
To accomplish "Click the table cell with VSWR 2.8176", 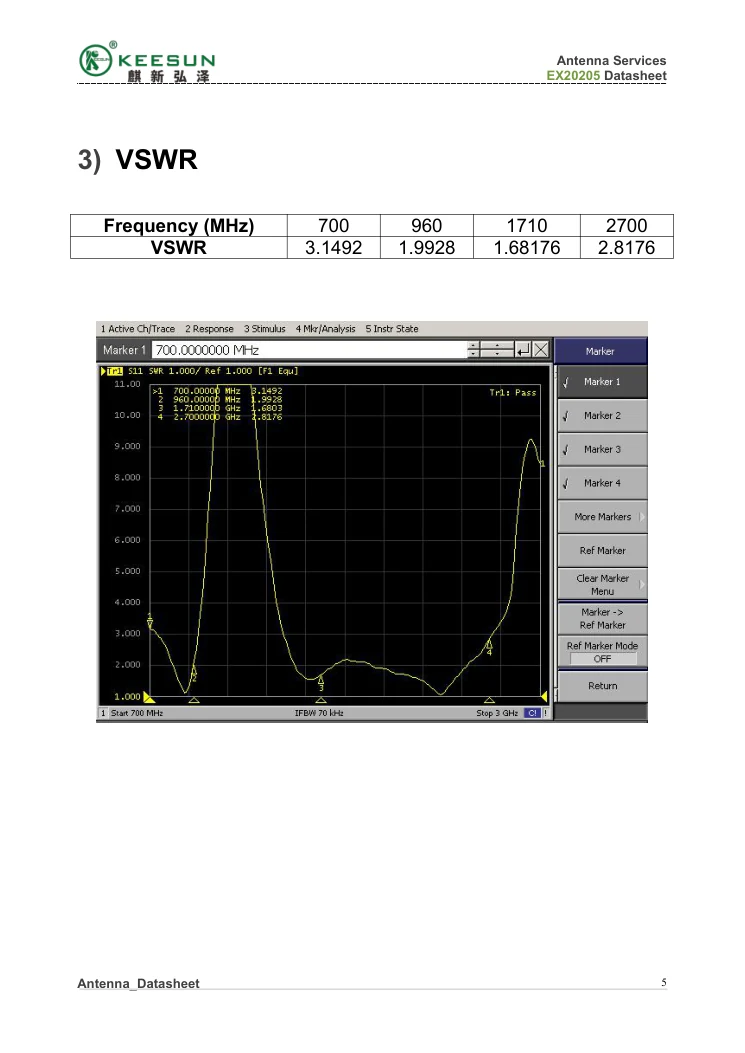I will pyautogui.click(x=627, y=248).
